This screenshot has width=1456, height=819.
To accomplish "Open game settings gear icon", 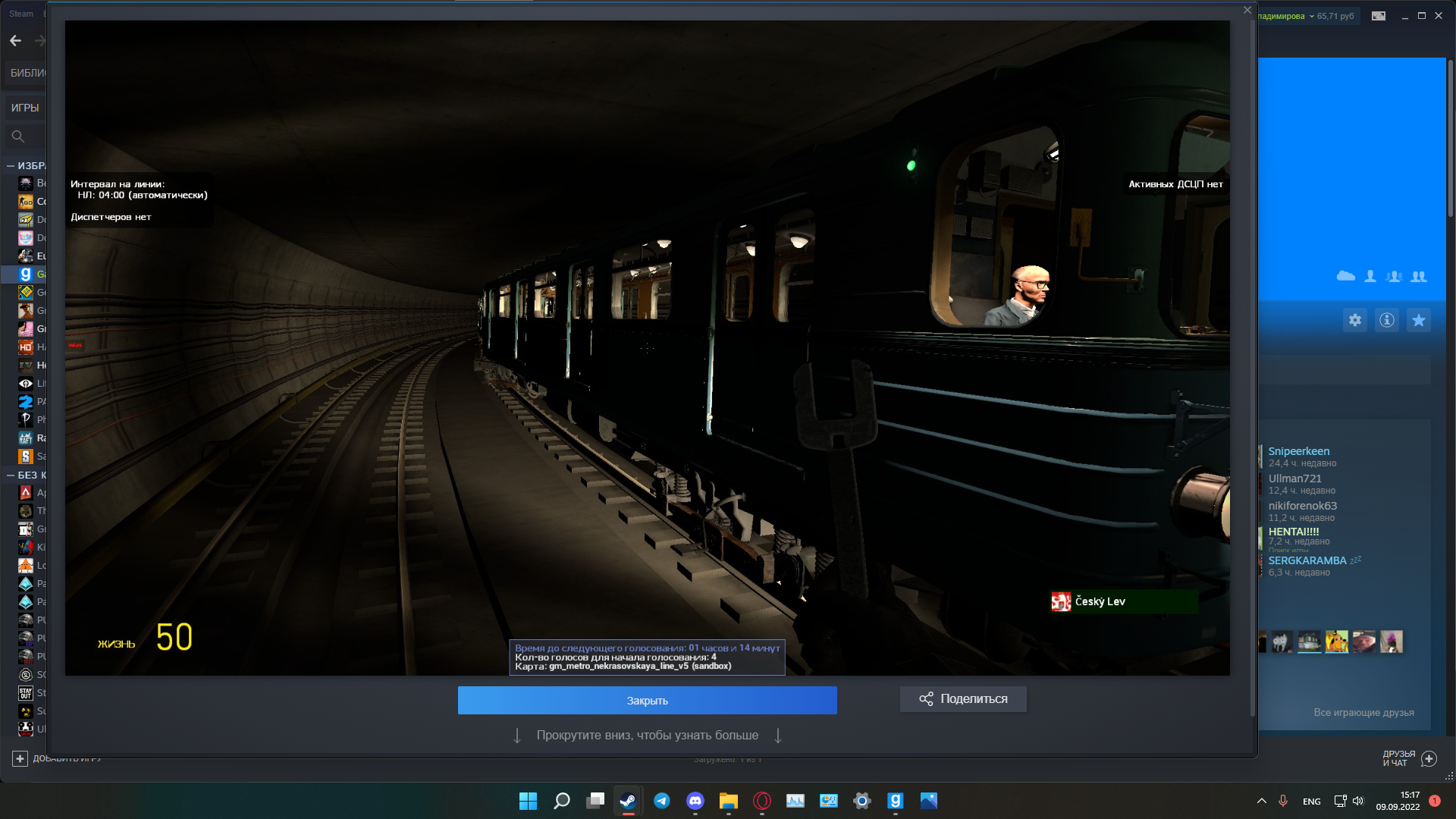I will pos(1355,320).
